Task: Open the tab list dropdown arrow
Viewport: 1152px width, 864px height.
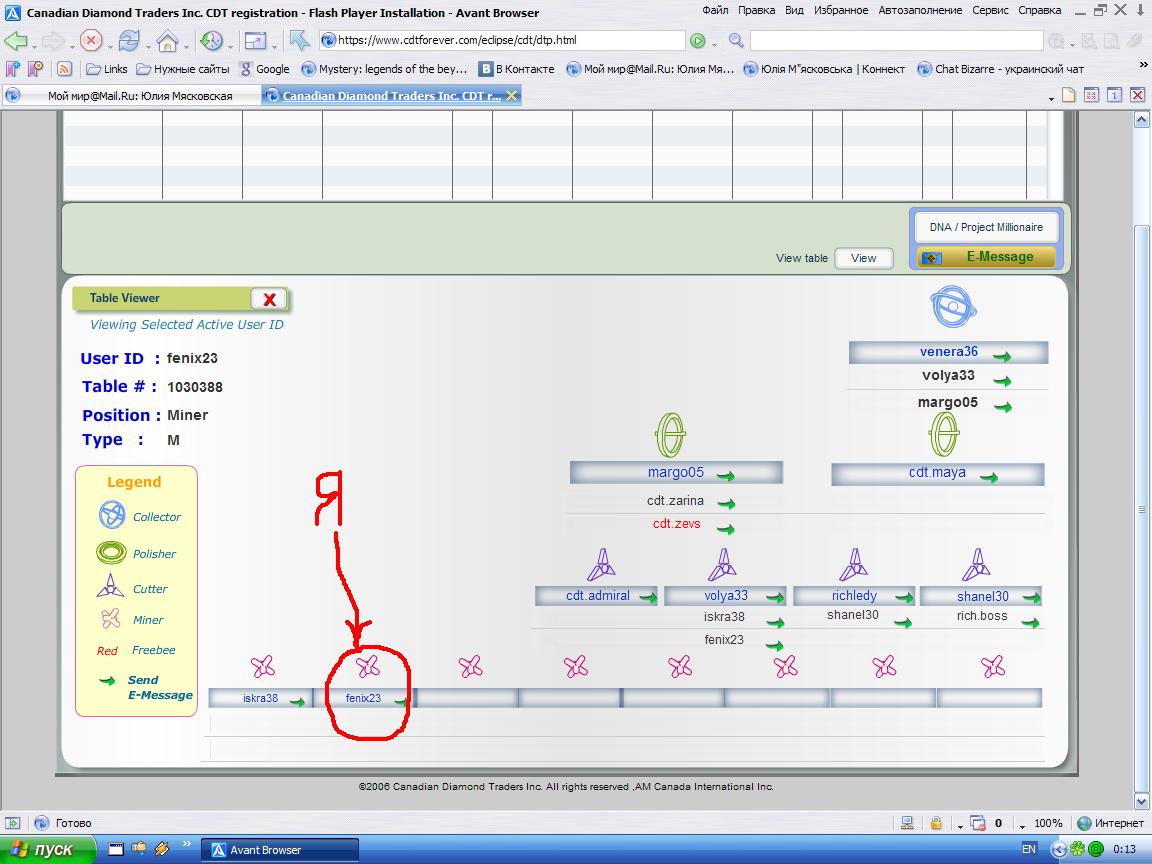Action: click(1051, 98)
